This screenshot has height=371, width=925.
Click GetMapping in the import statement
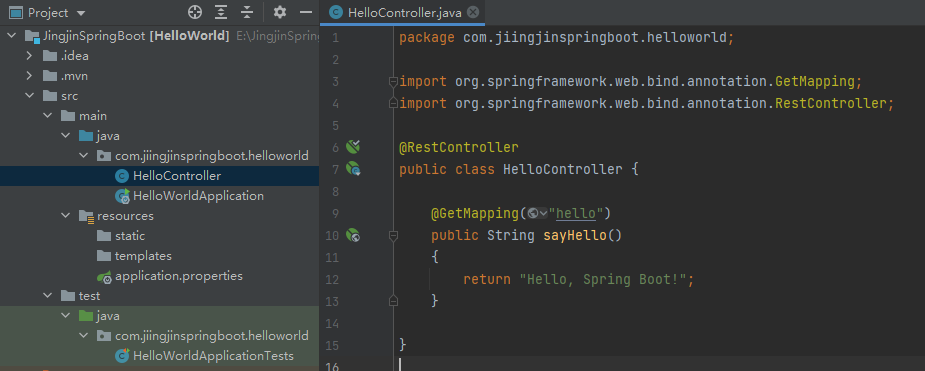coord(815,81)
